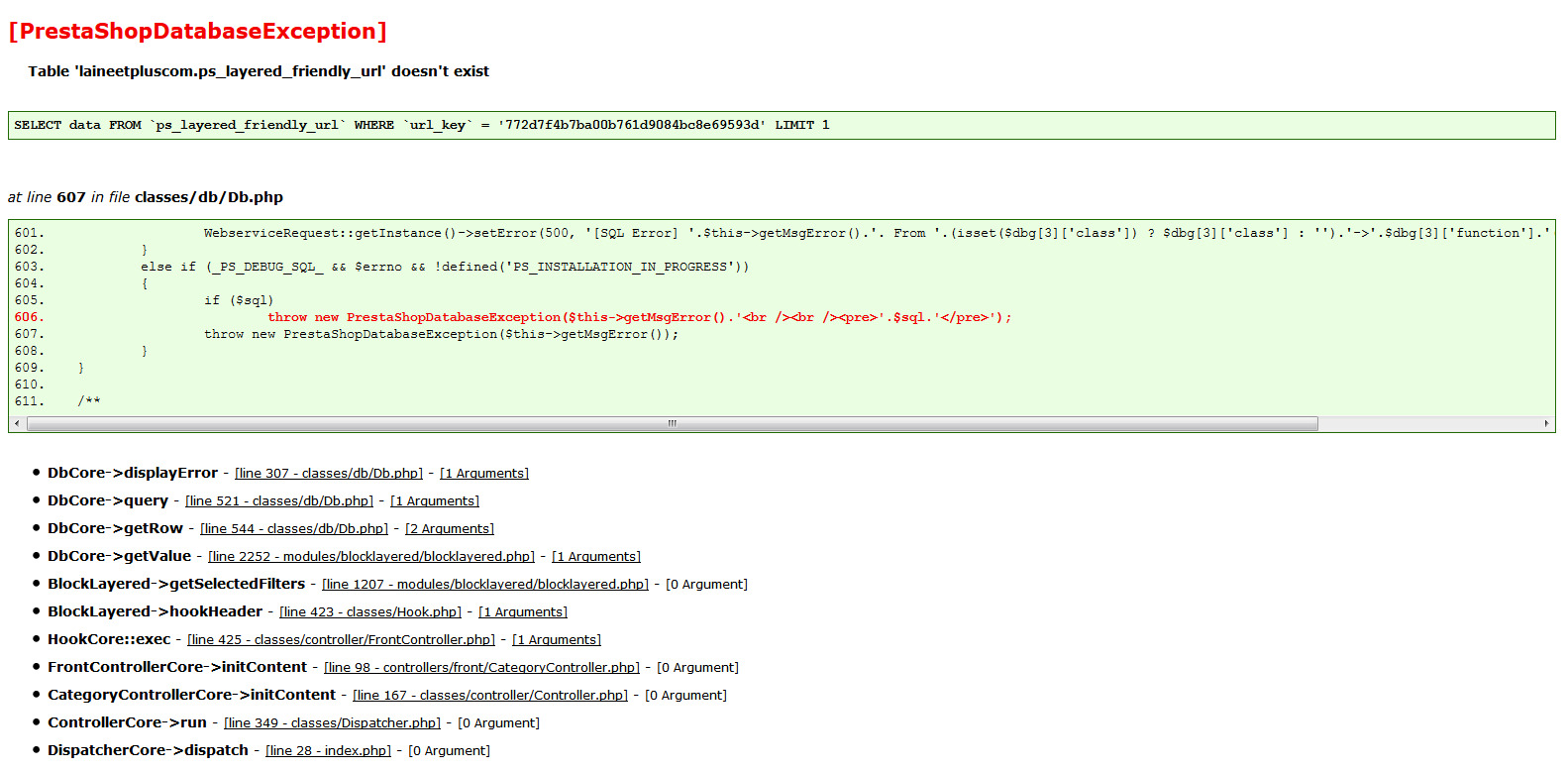Viewport: 1568px width, 772px height.
Task: Show the 2 Arguments of DbCore->getRow
Action: (450, 529)
